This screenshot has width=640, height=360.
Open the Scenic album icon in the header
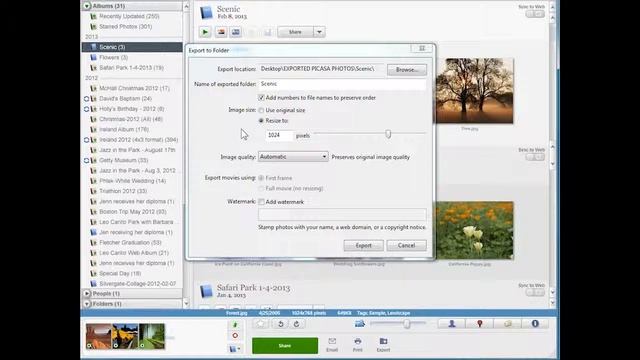[x=206, y=12]
